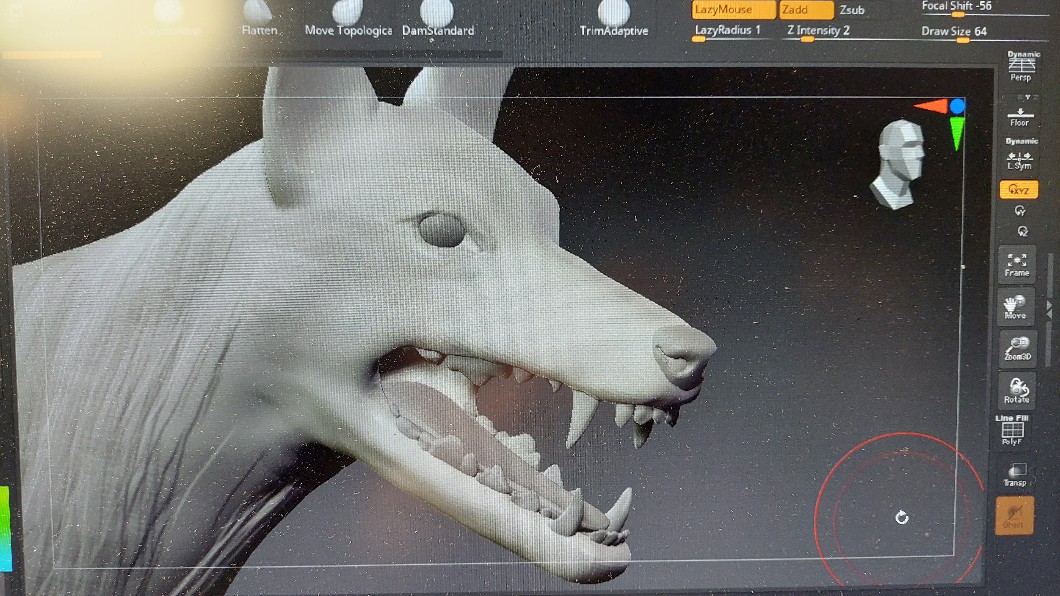Click the Frame view icon

click(x=1017, y=264)
